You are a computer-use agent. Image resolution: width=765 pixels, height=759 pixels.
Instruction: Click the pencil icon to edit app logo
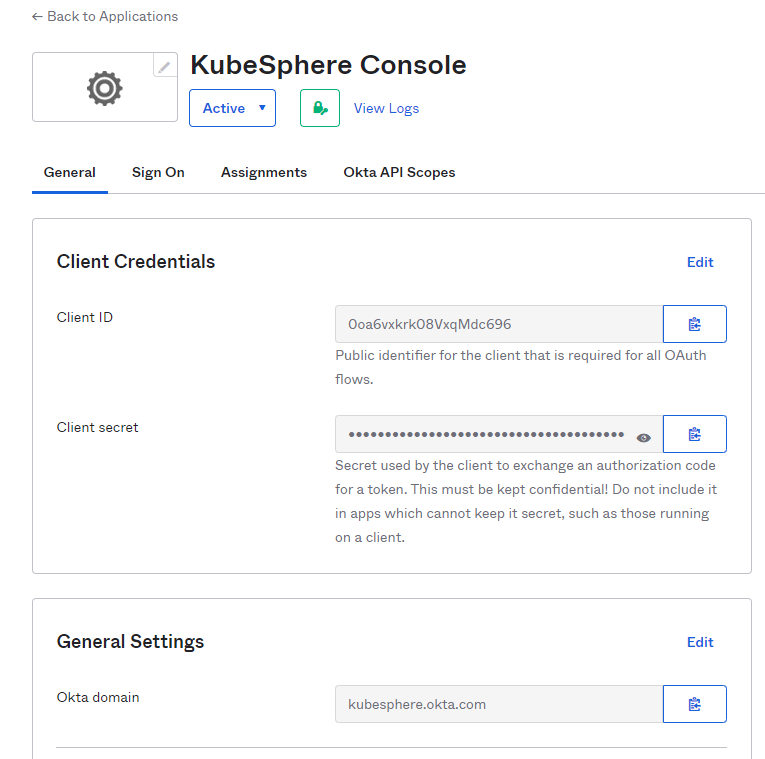pyautogui.click(x=164, y=67)
